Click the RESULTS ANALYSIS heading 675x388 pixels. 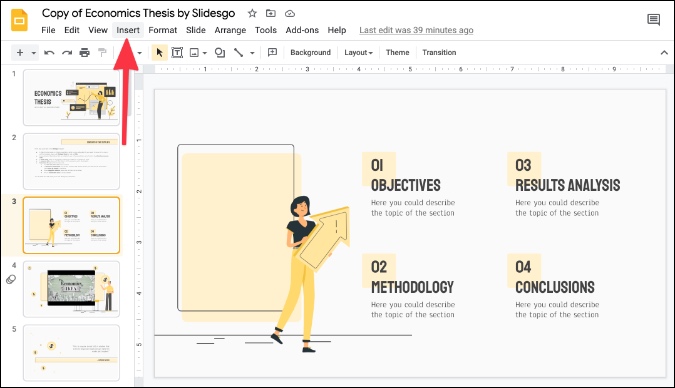click(567, 185)
